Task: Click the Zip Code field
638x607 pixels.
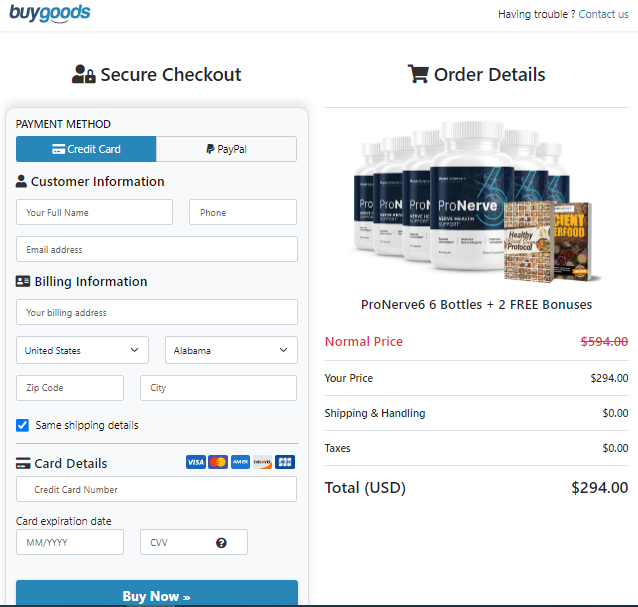Action: [x=70, y=388]
